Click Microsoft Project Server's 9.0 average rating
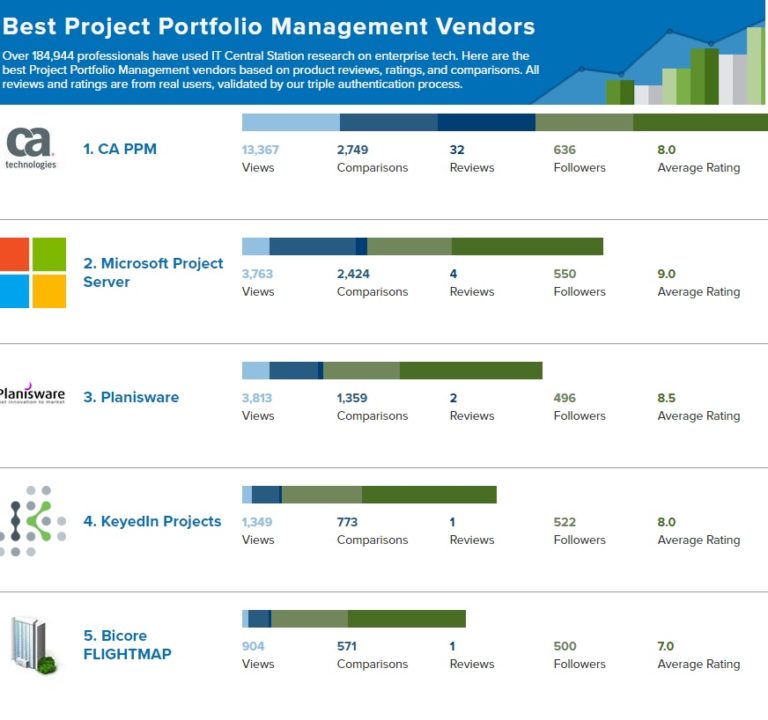The image size is (768, 720). click(666, 273)
